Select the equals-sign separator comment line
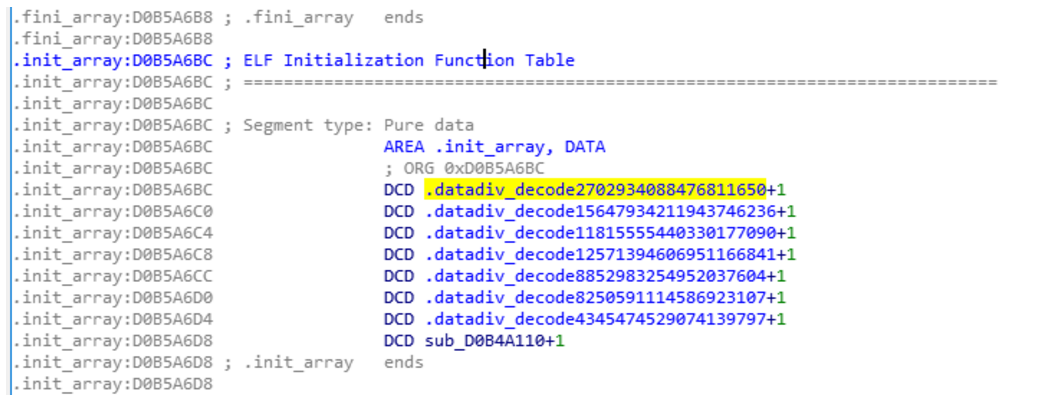1044x395 pixels. (621, 82)
